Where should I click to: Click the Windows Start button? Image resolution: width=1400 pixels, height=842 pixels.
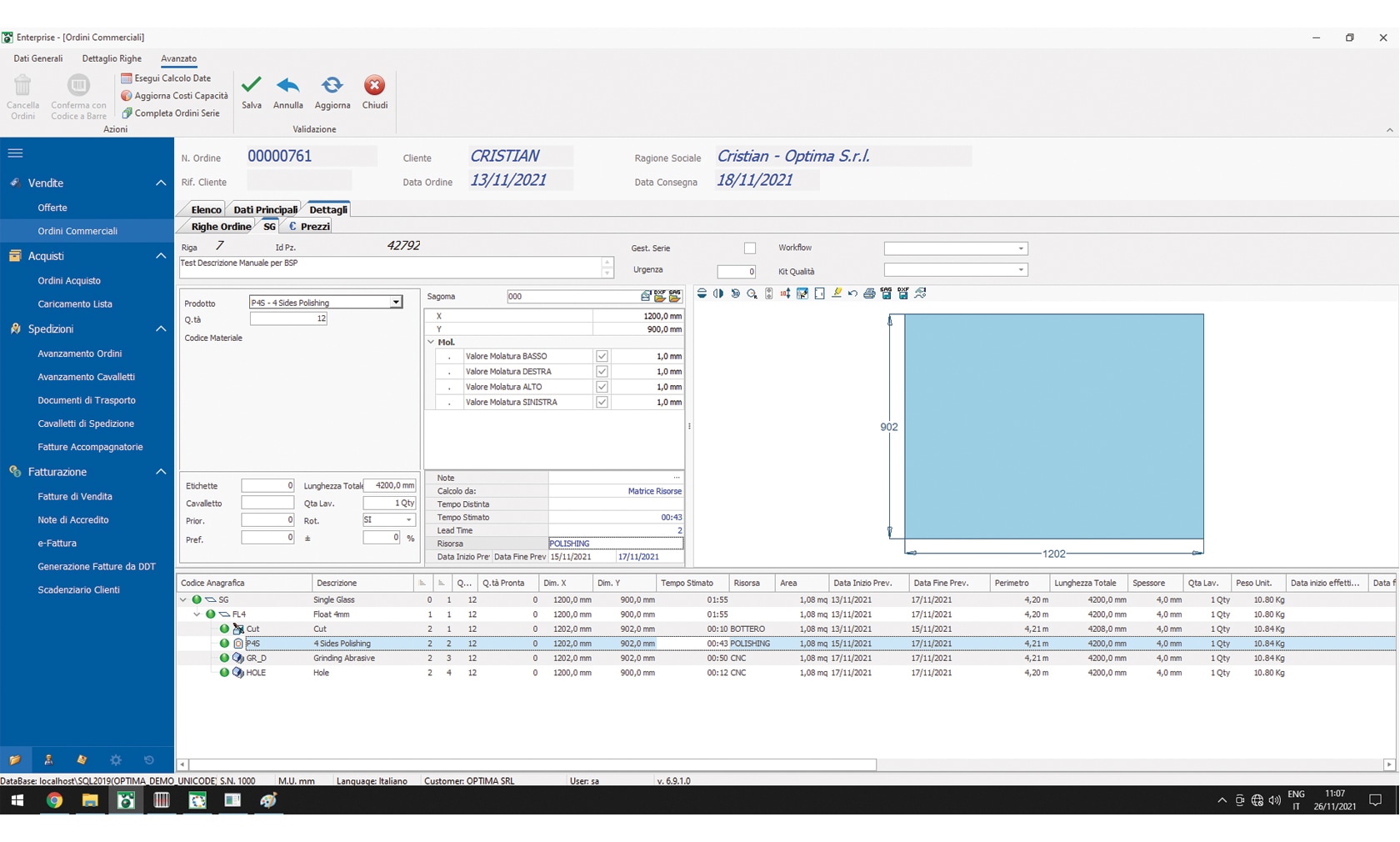(17, 800)
